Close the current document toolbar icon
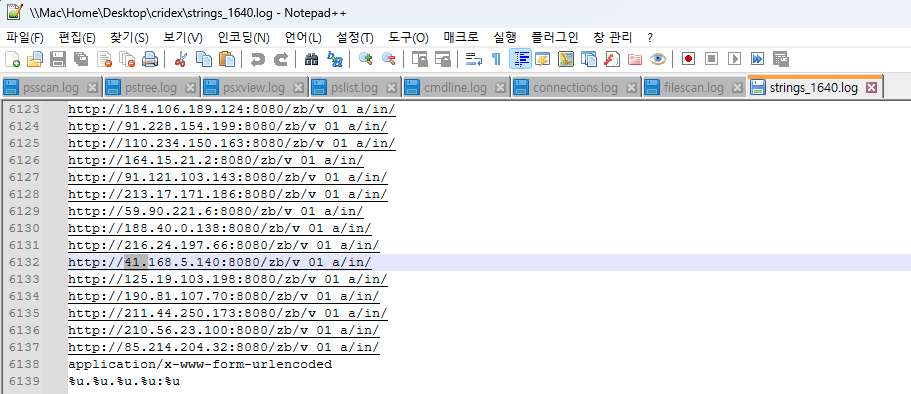The image size is (911, 394). click(104, 59)
